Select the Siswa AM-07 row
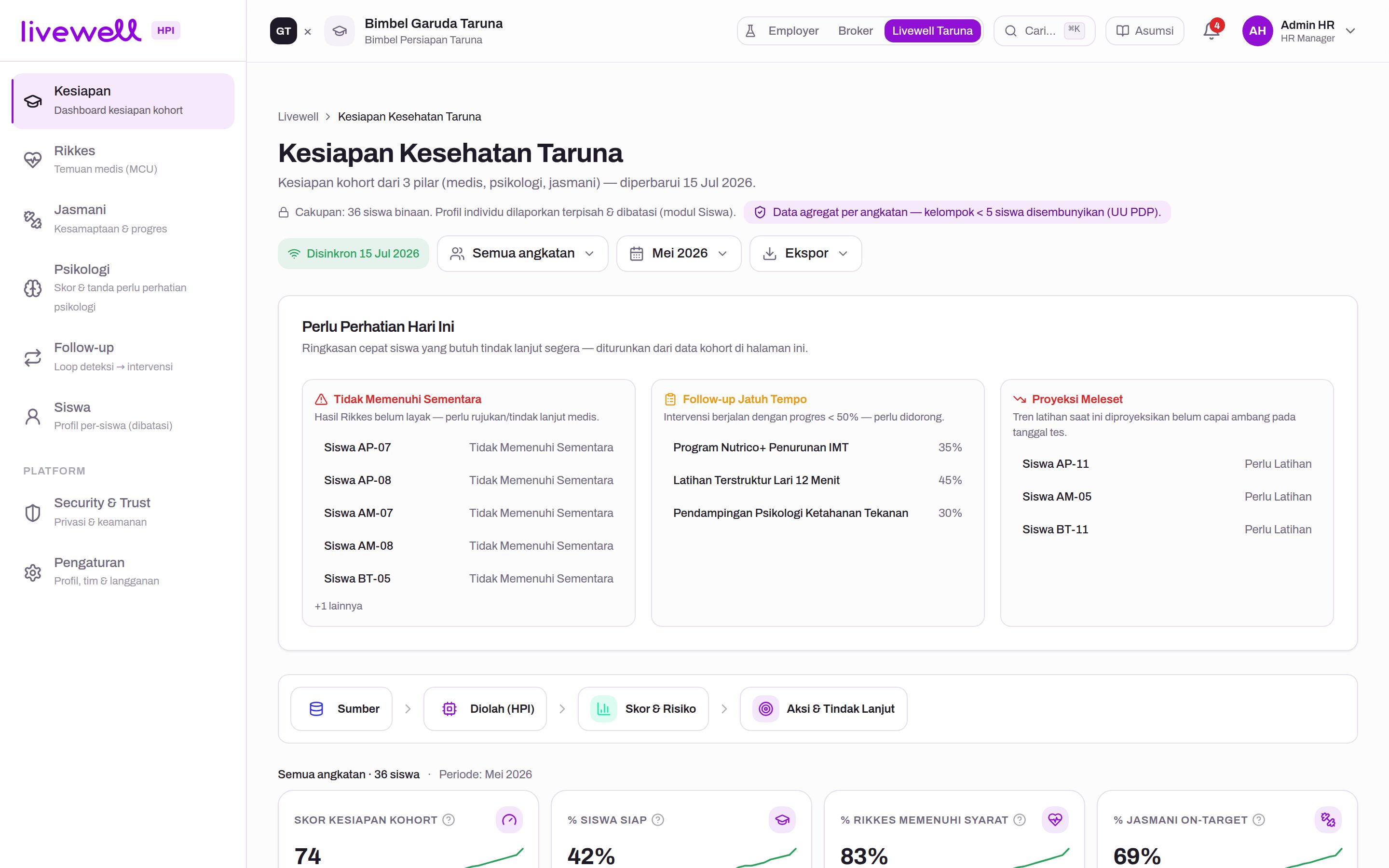This screenshot has width=1389, height=868. [468, 513]
